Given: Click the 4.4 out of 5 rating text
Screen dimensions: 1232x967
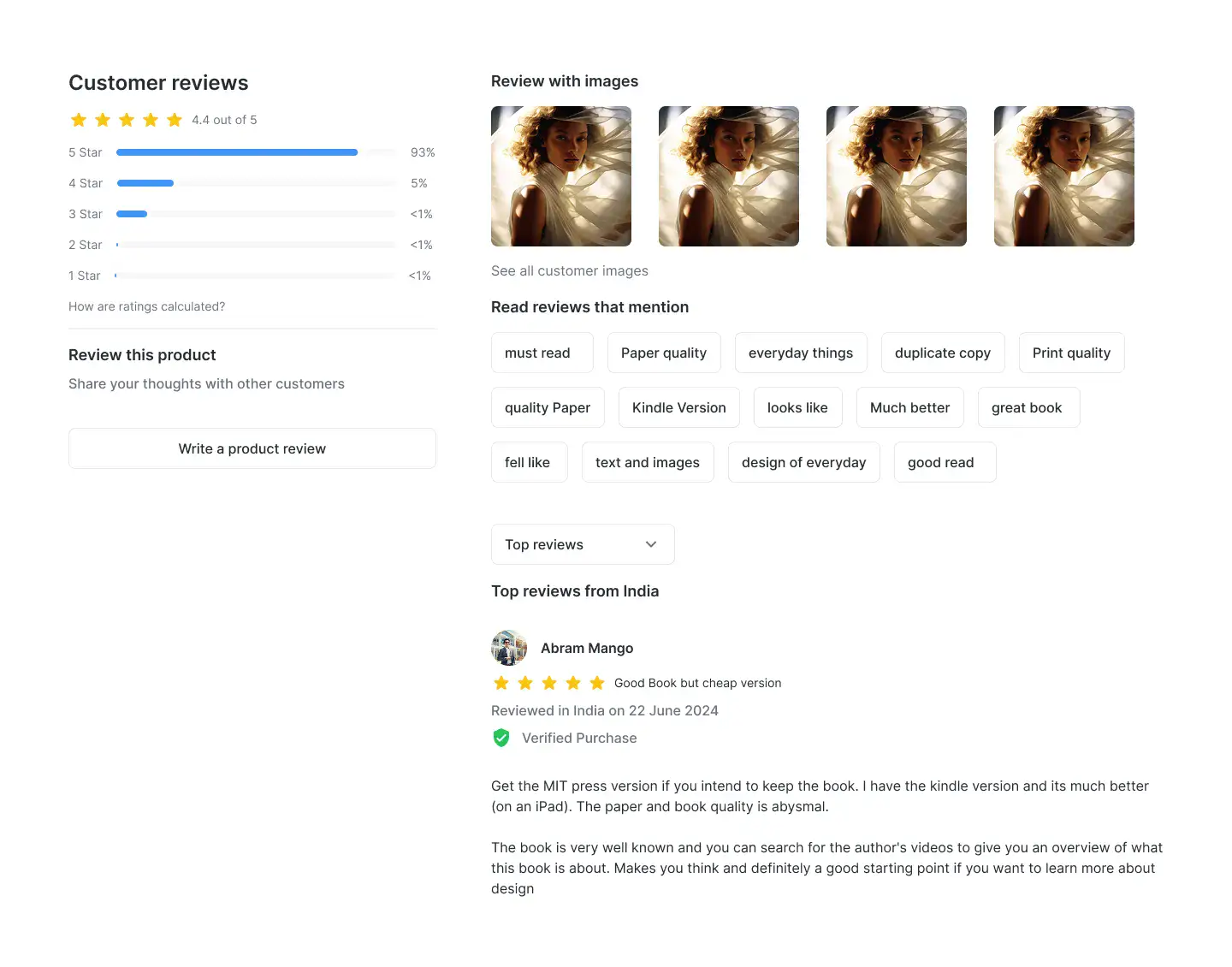Looking at the screenshot, I should pyautogui.click(x=224, y=120).
